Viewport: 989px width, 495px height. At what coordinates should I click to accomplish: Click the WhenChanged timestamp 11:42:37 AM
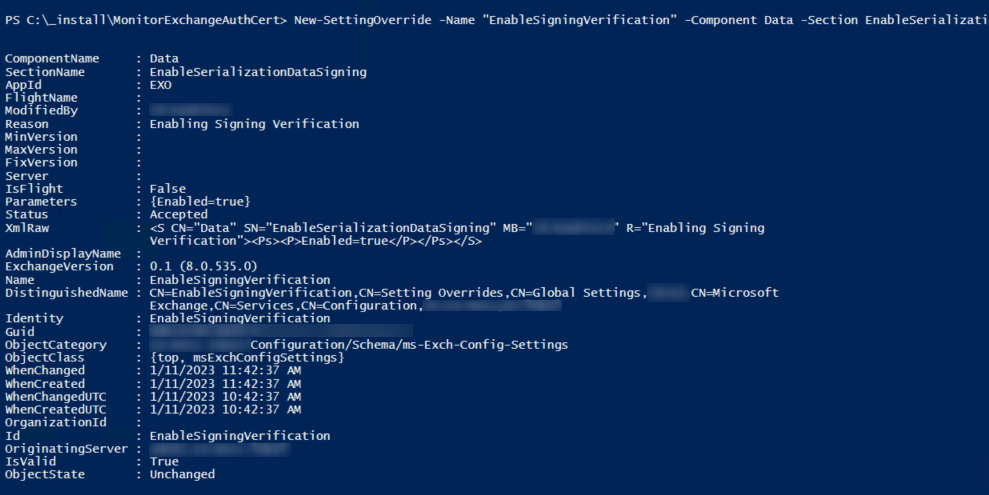261,371
